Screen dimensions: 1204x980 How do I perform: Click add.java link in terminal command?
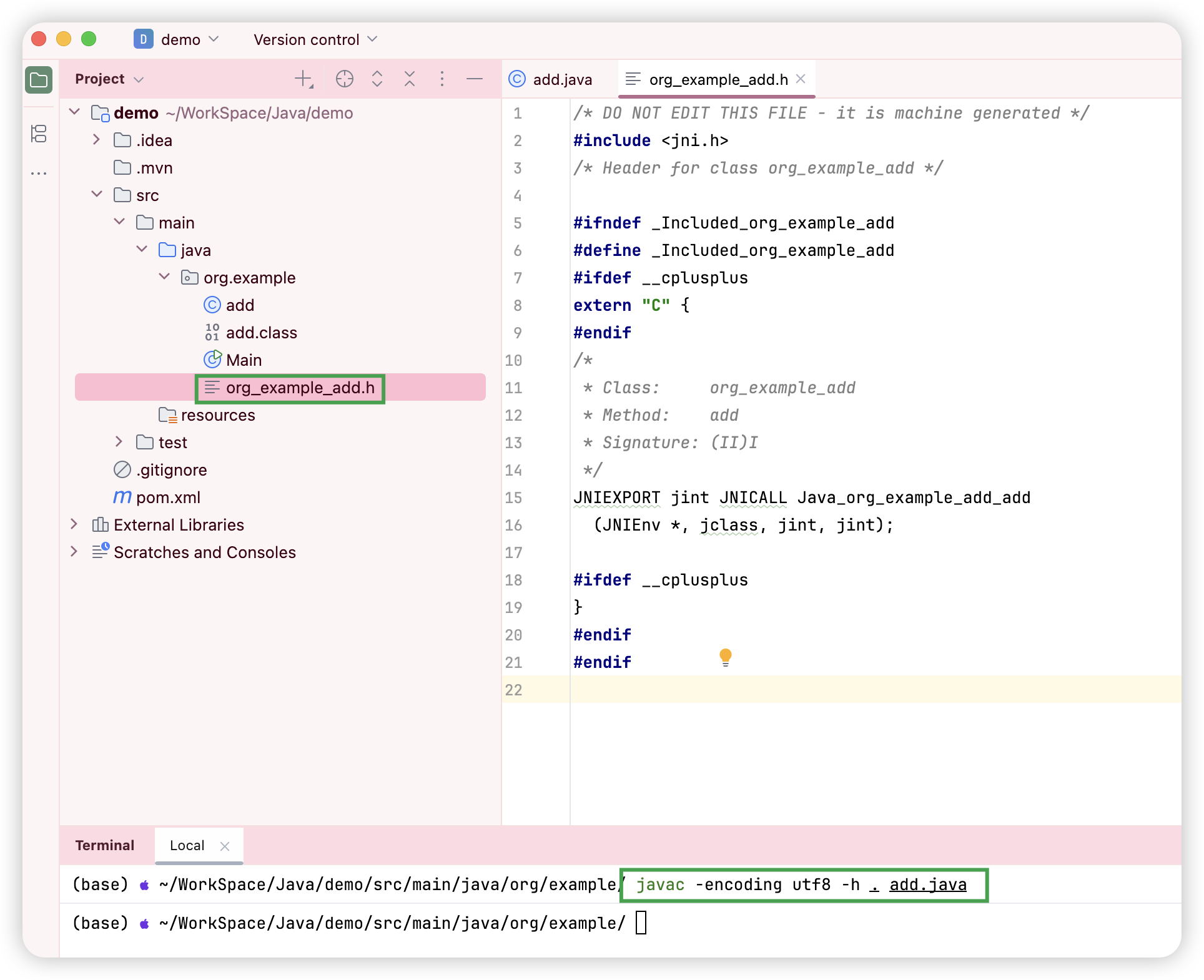tap(928, 884)
